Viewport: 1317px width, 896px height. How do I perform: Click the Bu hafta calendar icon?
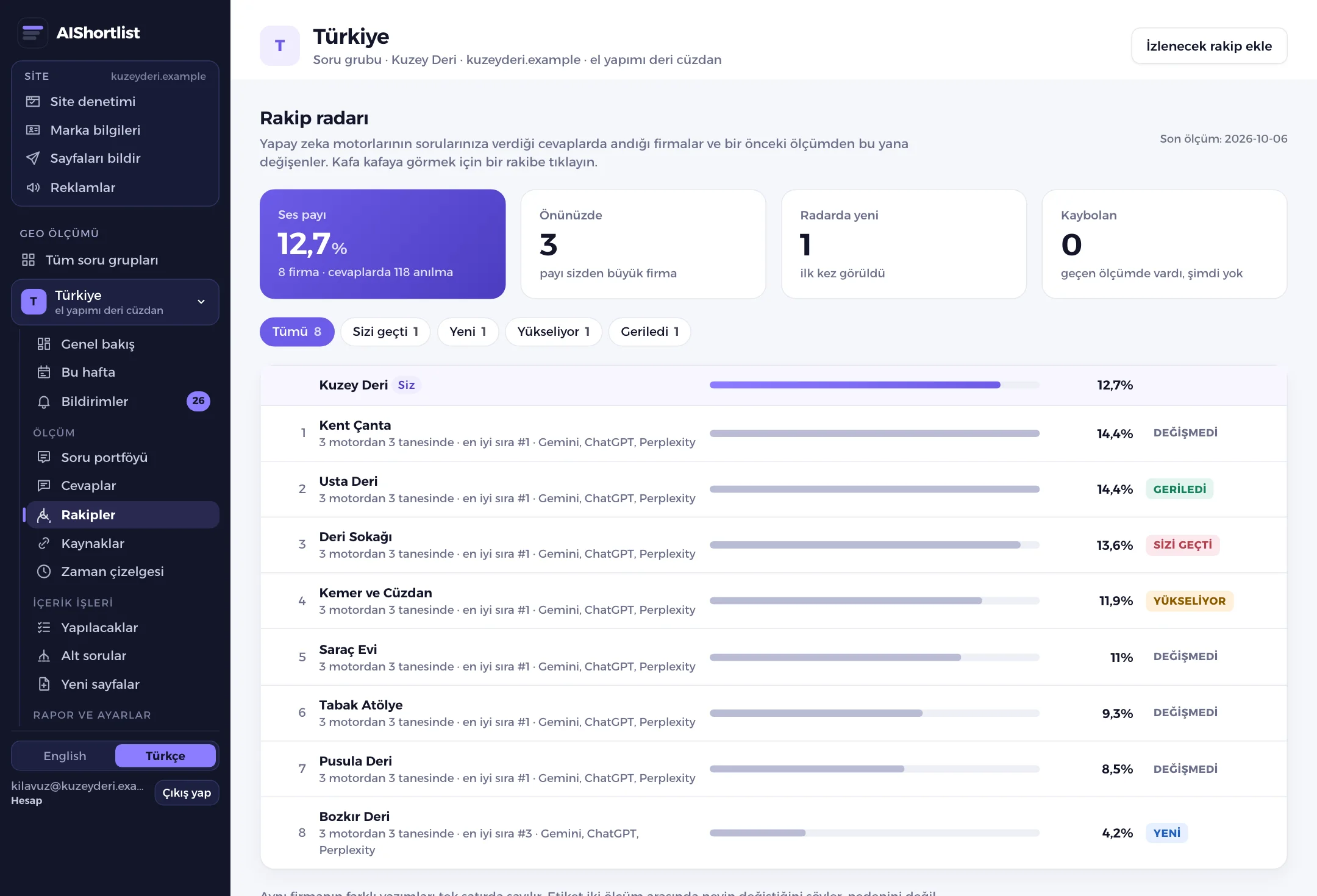coord(44,372)
